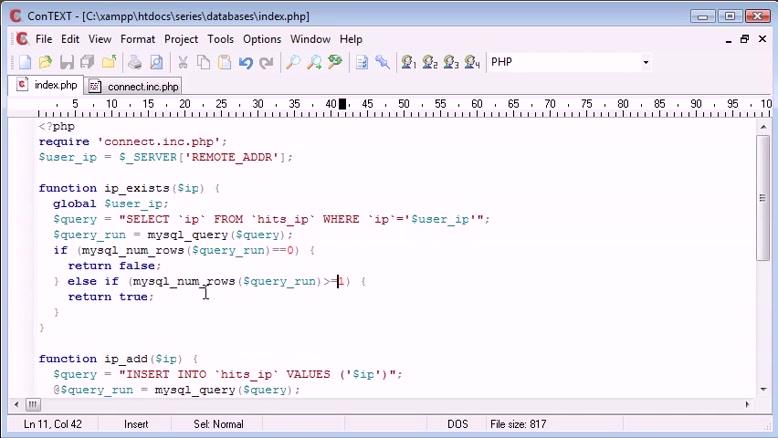Click ruler marker at column 50
This screenshot has width=778, height=438.
(x=404, y=104)
